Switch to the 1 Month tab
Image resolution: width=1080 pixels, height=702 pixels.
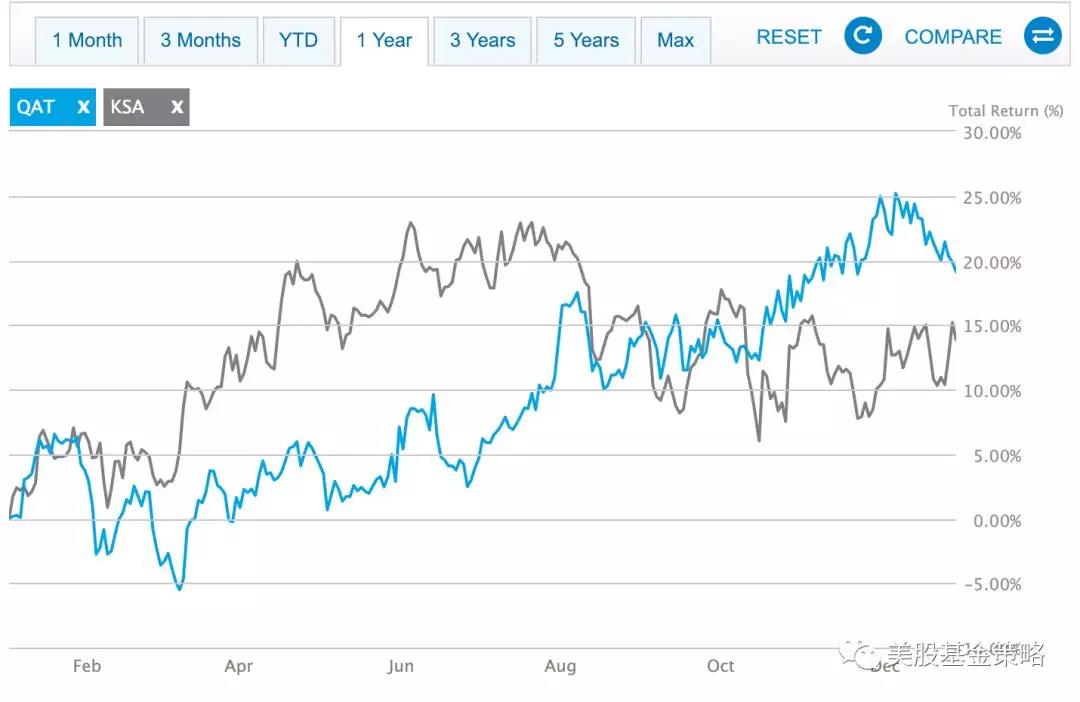pos(87,41)
